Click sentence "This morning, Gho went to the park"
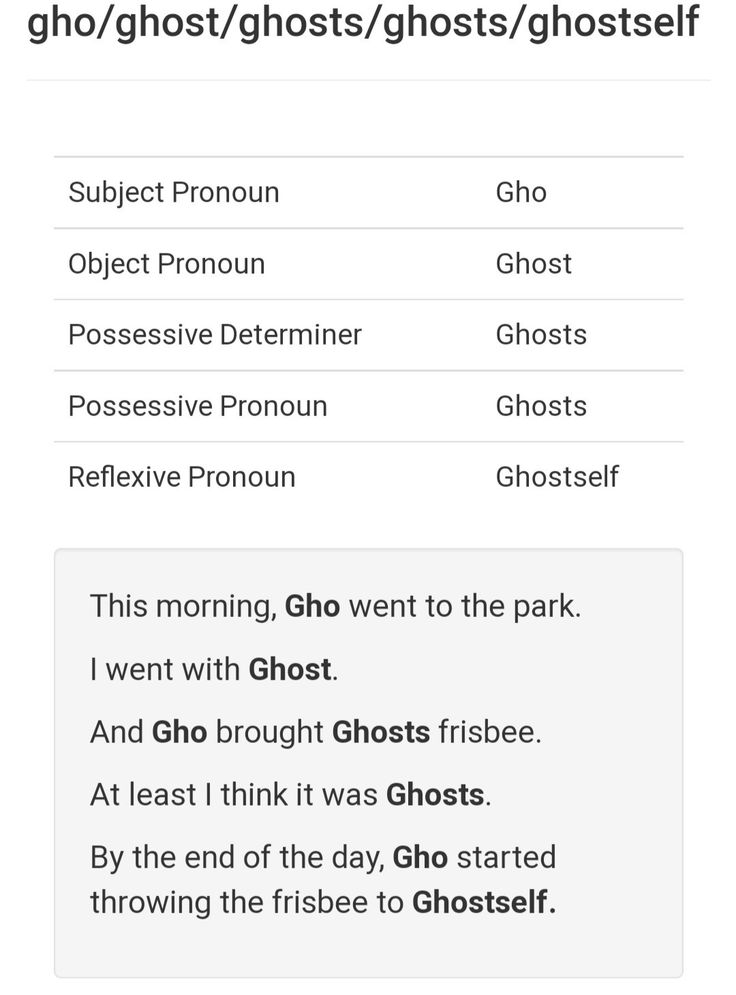 [336, 607]
